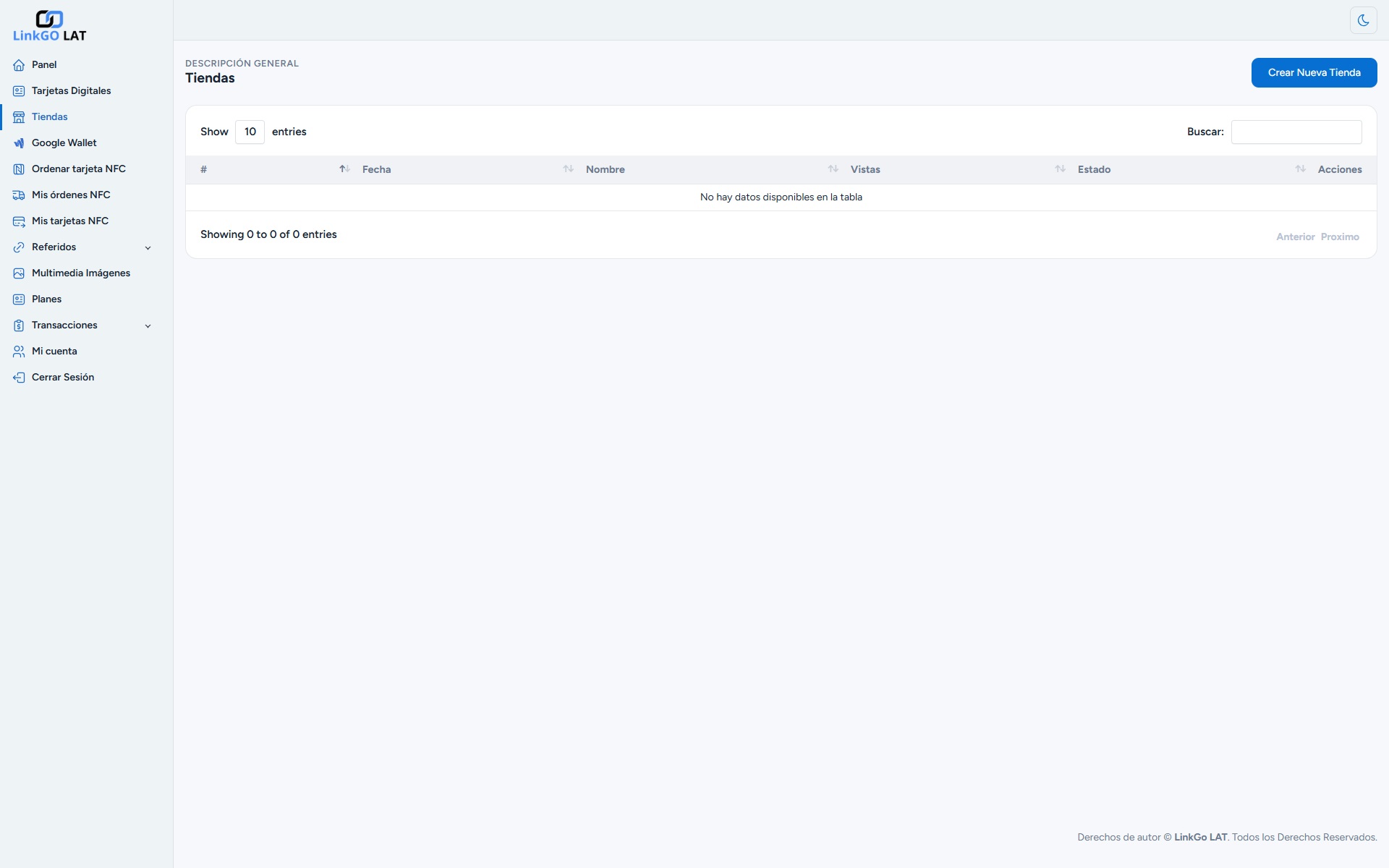Image resolution: width=1389 pixels, height=868 pixels.
Task: Expand the Referidos submenu chevron
Action: [x=148, y=247]
